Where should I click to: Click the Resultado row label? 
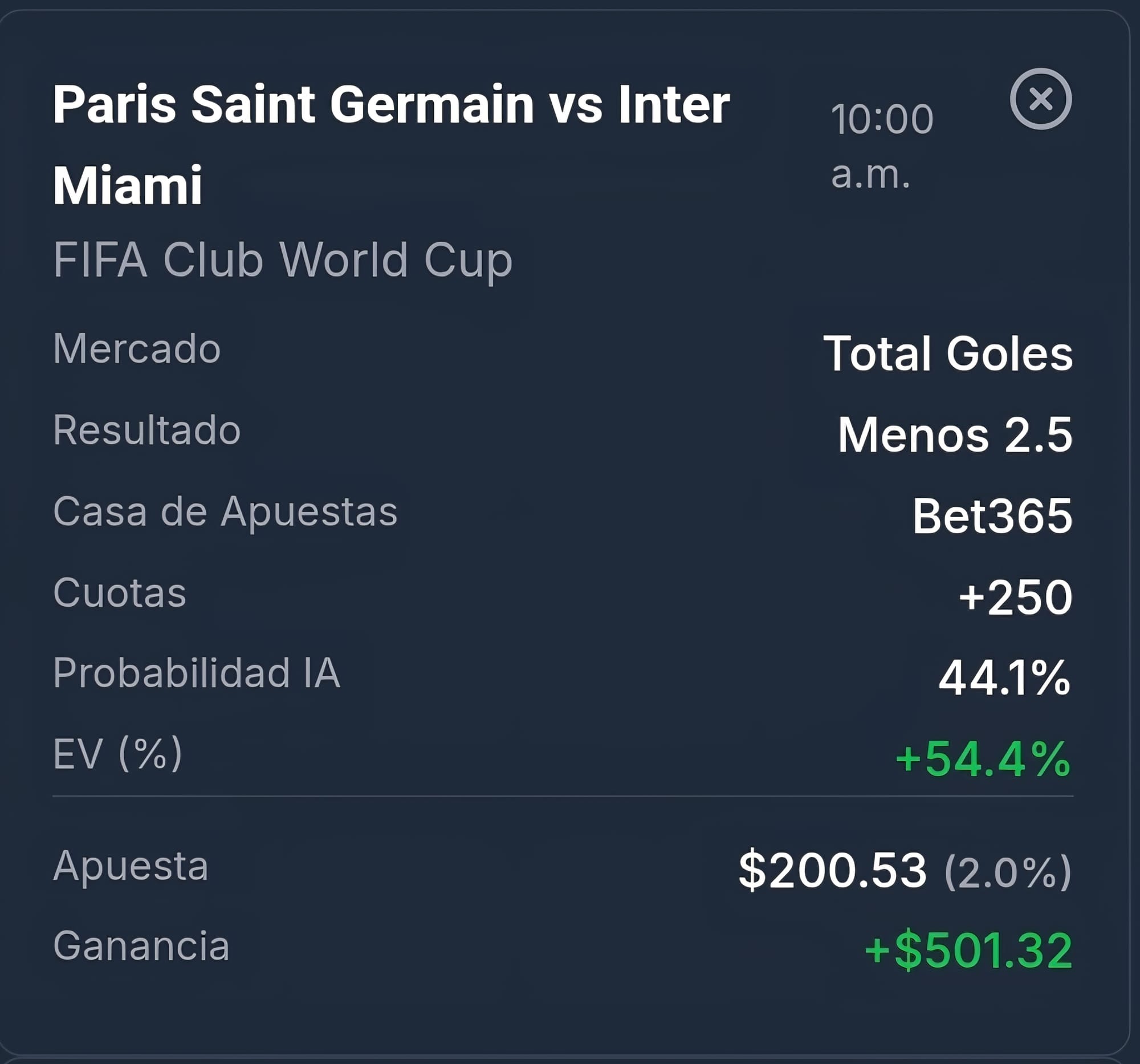click(x=147, y=429)
